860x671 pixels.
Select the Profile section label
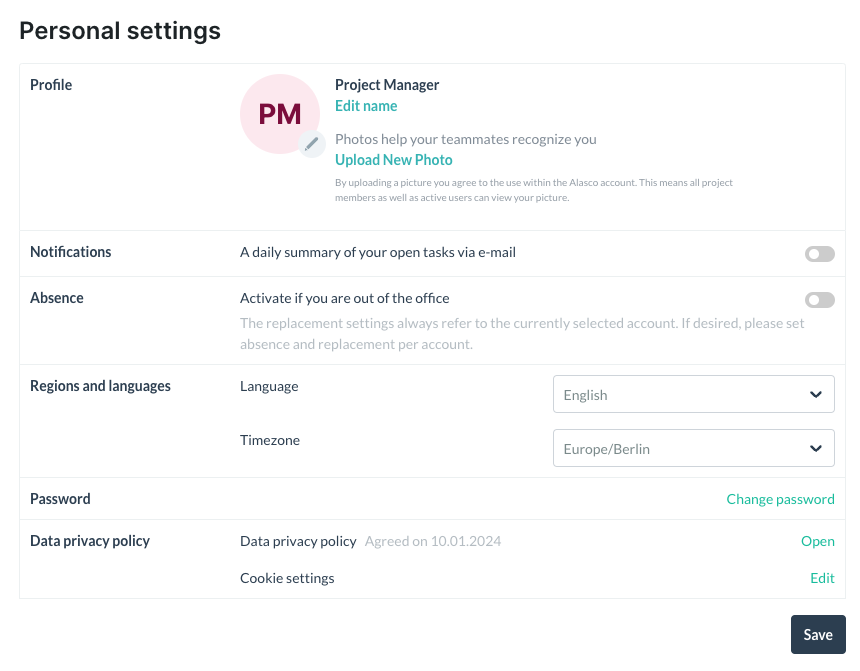coord(51,85)
